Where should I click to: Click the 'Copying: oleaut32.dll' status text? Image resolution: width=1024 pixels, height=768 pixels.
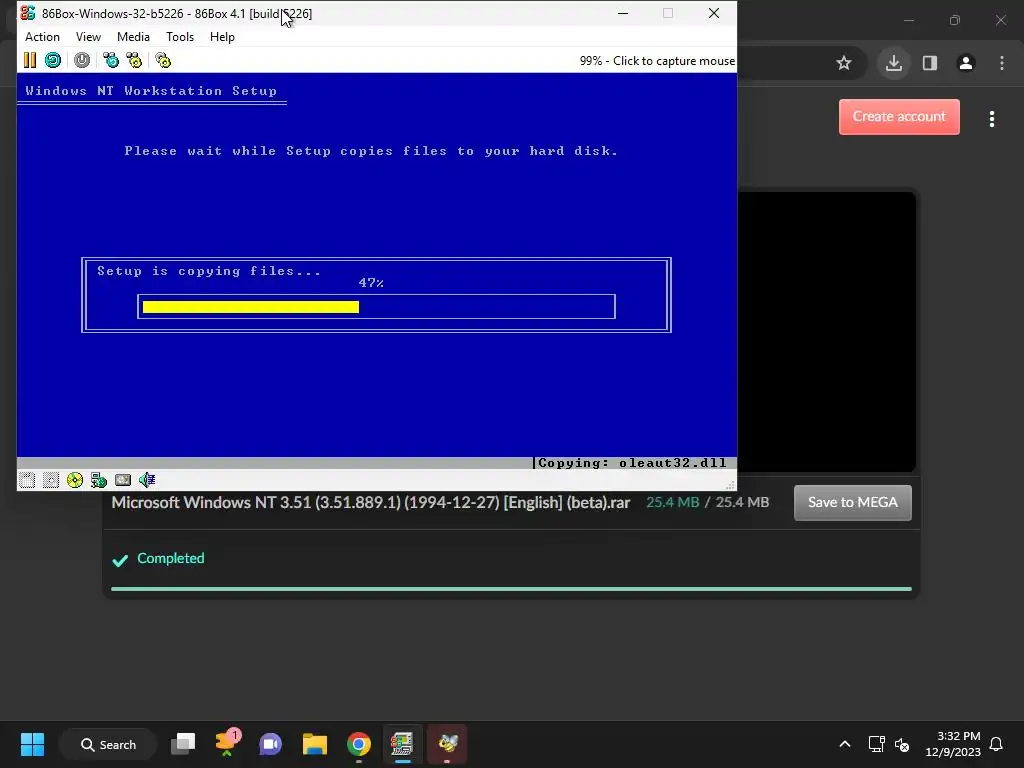coord(632,463)
